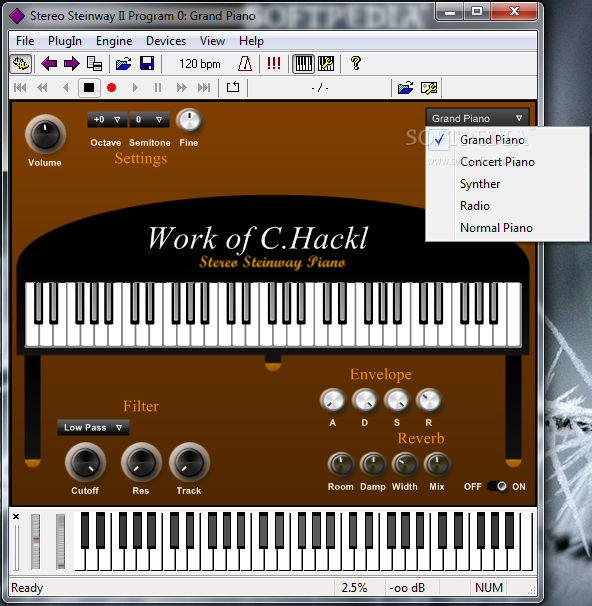
Task: Click the fast forward transport button
Action: point(181,88)
